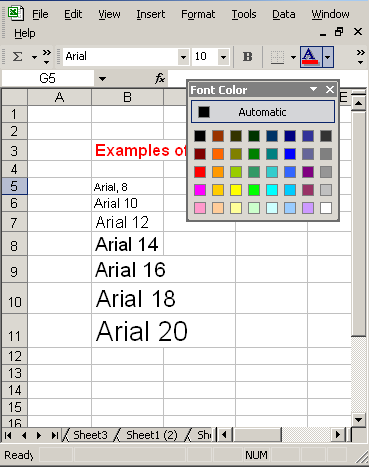This screenshot has height=467, width=369.
Task: Open the Format menu
Action: point(198,14)
